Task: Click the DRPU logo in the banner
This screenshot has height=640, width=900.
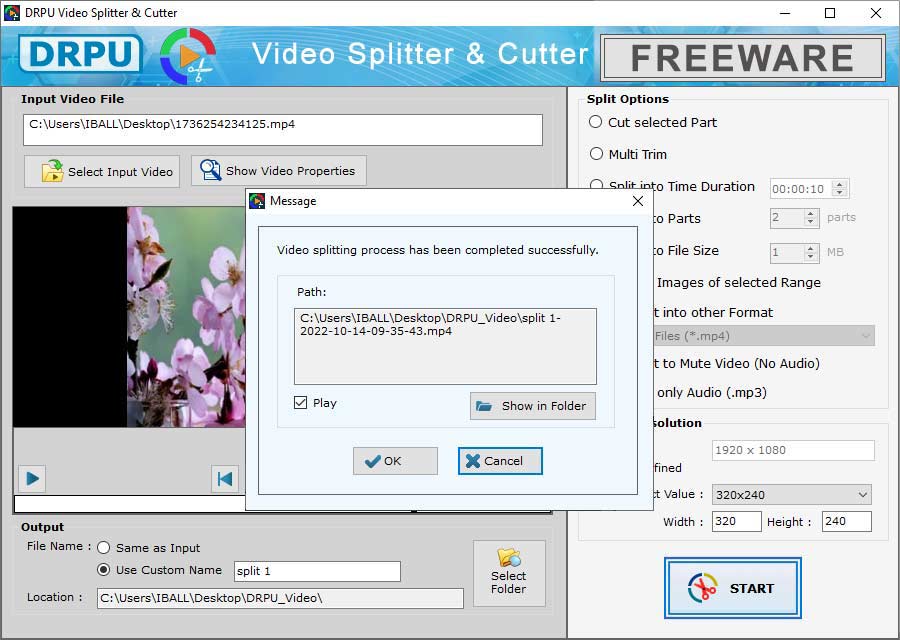Action: (80, 55)
